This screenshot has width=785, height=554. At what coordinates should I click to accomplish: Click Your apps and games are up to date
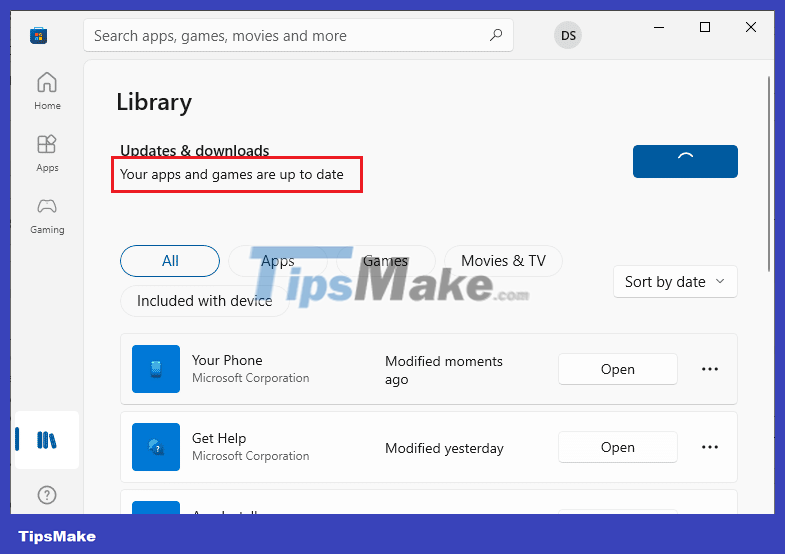232,175
